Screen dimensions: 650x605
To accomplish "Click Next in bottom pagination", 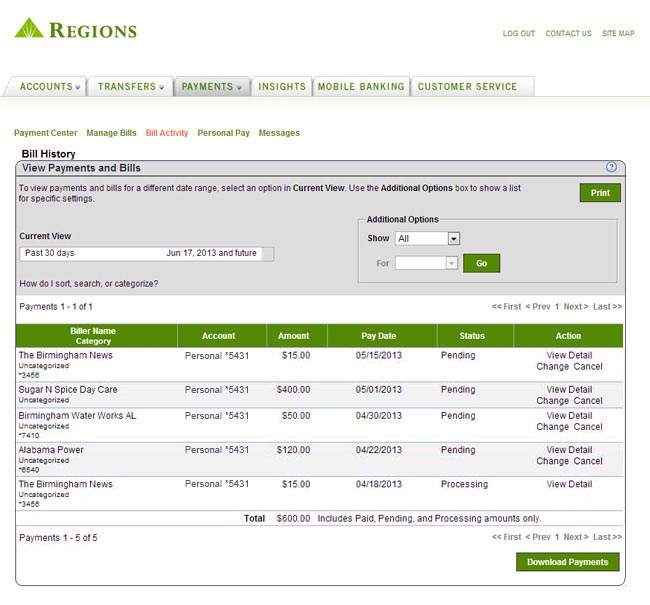I will [x=576, y=537].
